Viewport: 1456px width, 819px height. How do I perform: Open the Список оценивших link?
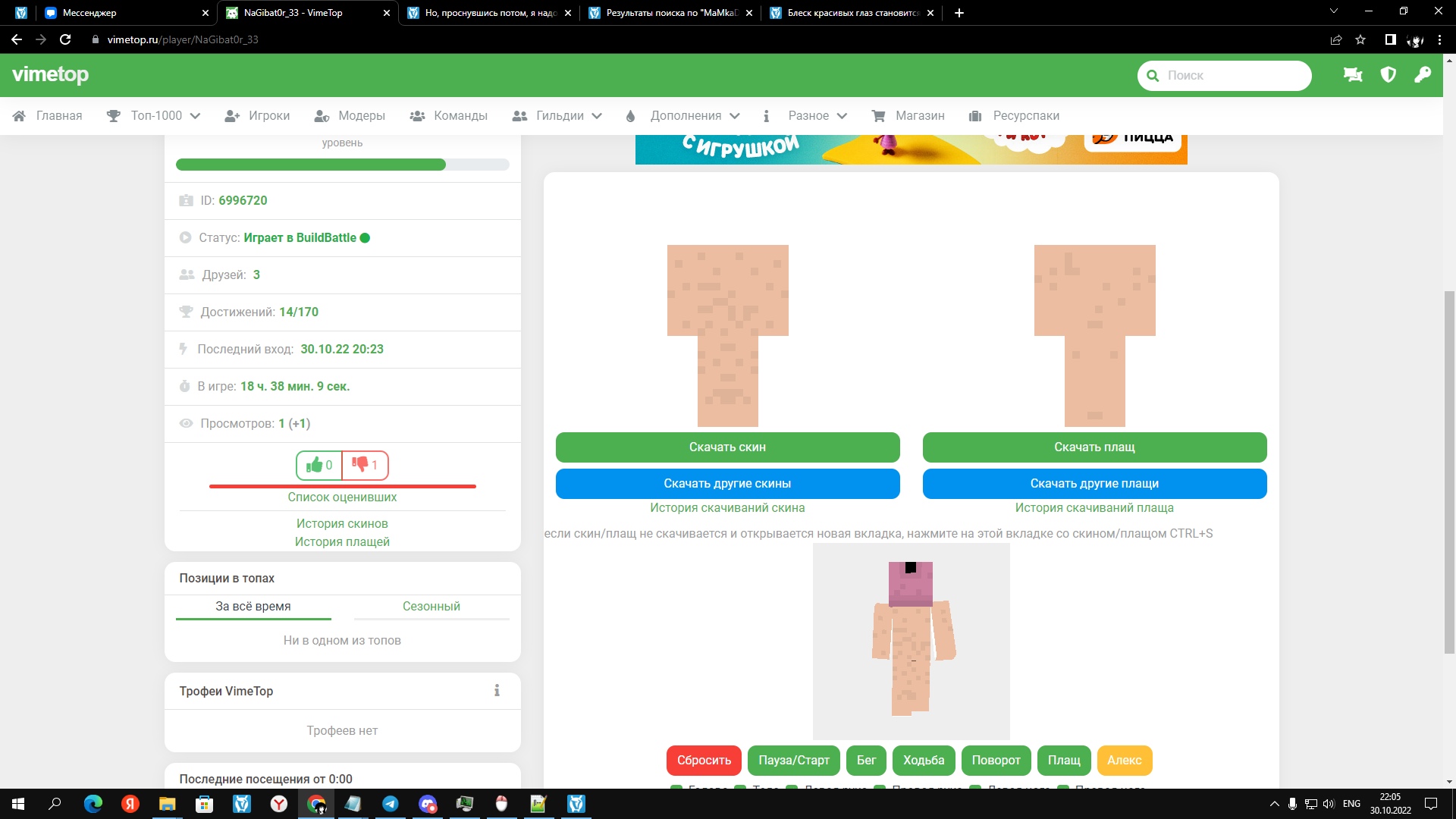pyautogui.click(x=342, y=497)
